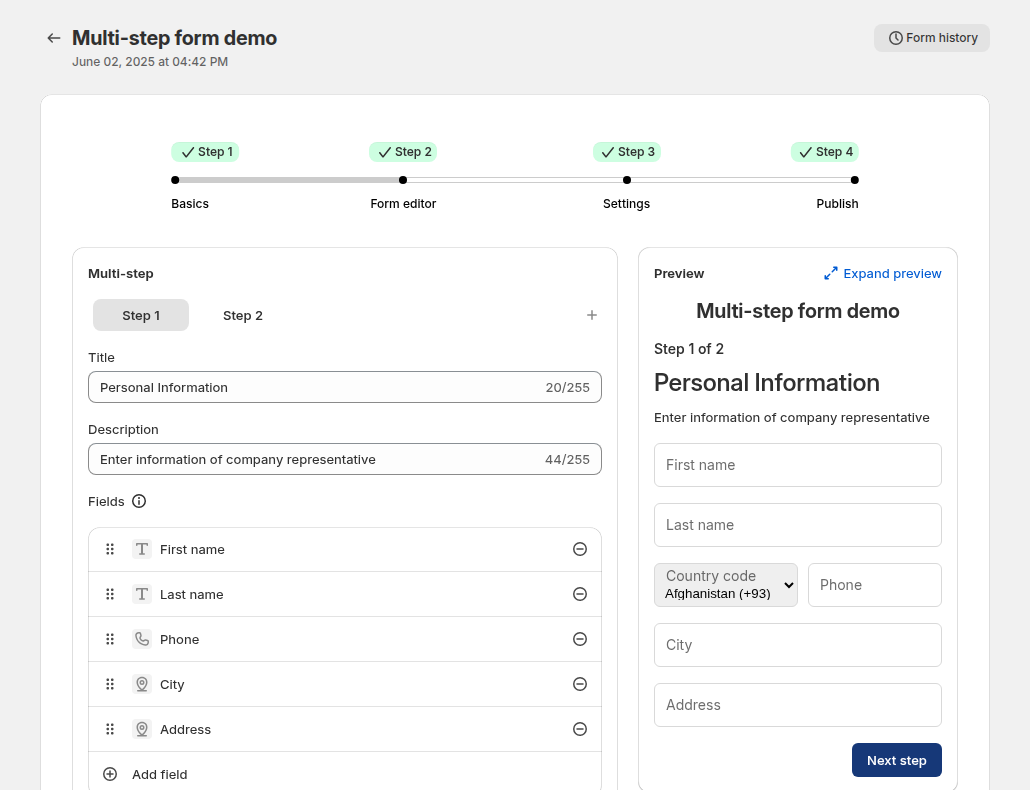Click the Next step button
1030x790 pixels.
click(897, 760)
